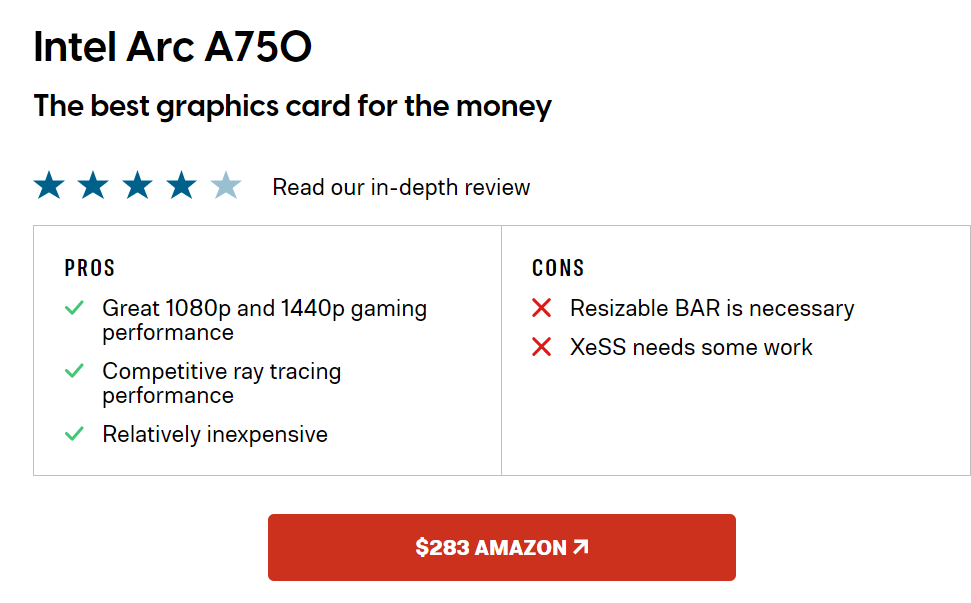
Task: Click the first rating star
Action: [49, 186]
